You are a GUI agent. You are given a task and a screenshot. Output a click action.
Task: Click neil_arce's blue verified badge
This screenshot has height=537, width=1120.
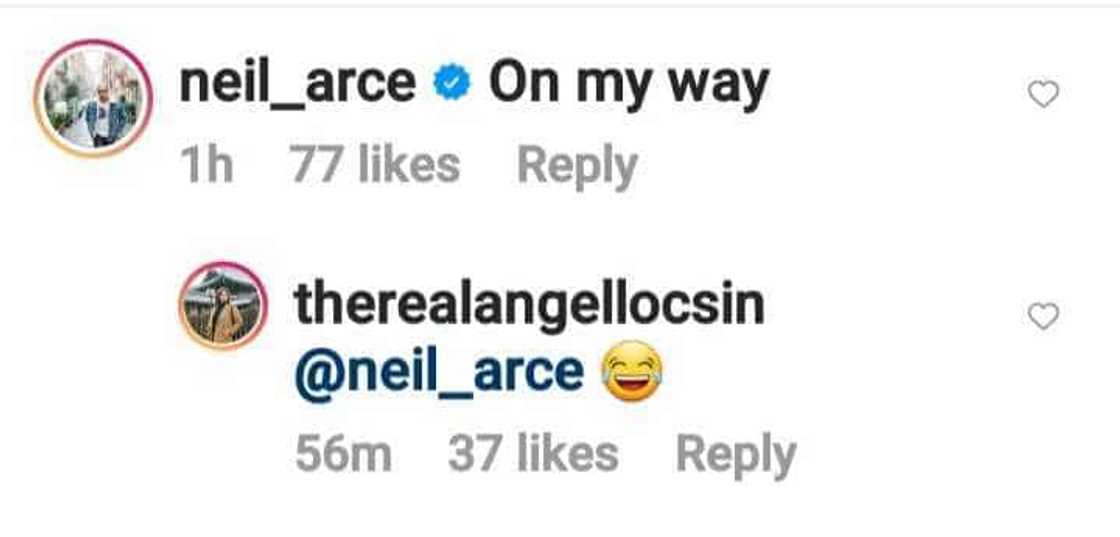(452, 85)
